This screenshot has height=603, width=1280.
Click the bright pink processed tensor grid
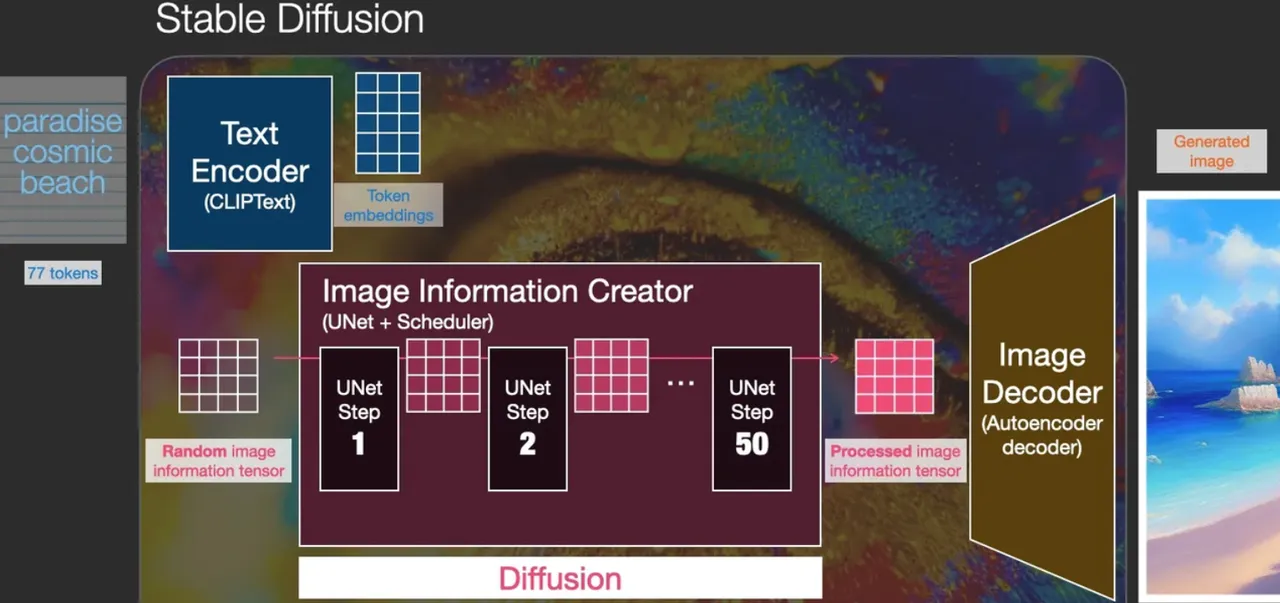[894, 375]
